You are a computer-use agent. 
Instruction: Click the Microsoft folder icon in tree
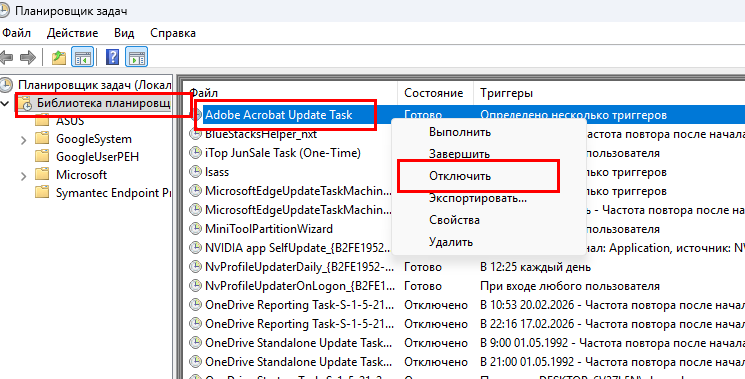[42, 175]
